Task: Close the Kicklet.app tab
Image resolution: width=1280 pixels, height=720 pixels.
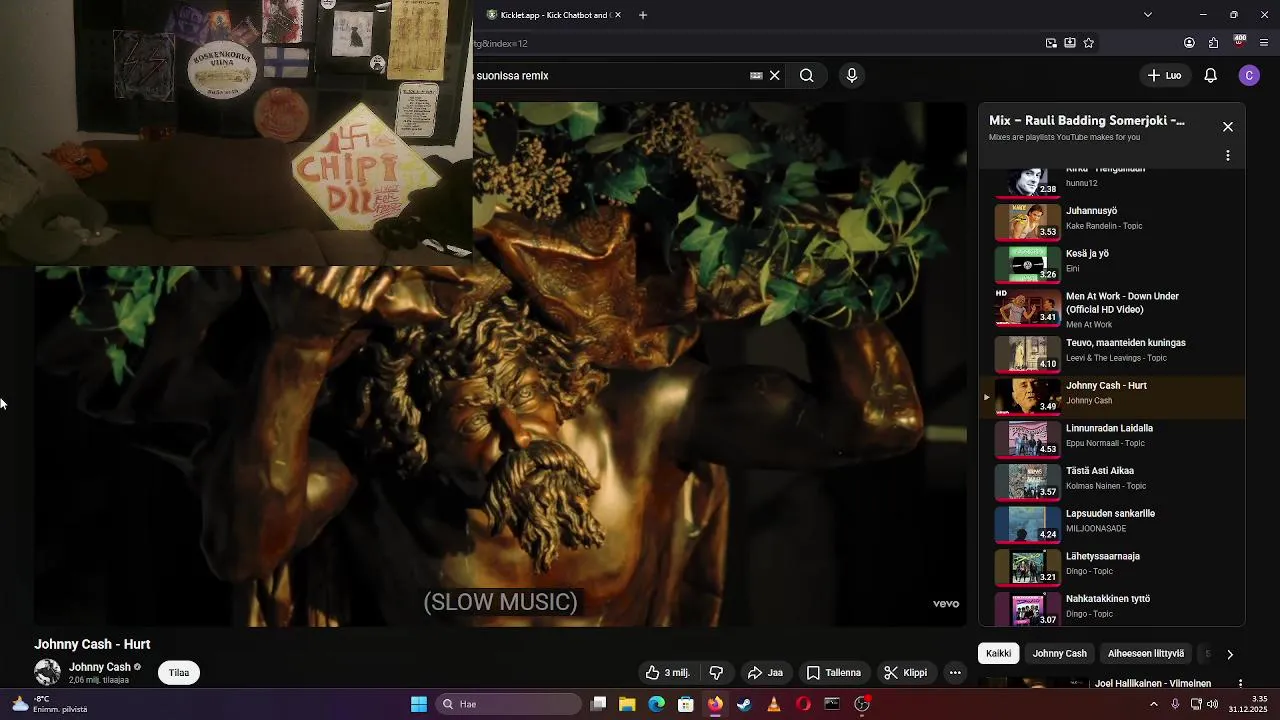Action: point(617,15)
